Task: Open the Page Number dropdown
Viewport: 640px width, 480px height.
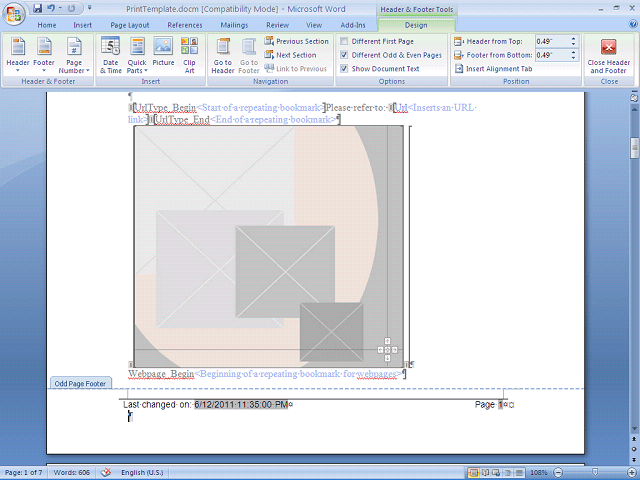Action: coord(74,55)
